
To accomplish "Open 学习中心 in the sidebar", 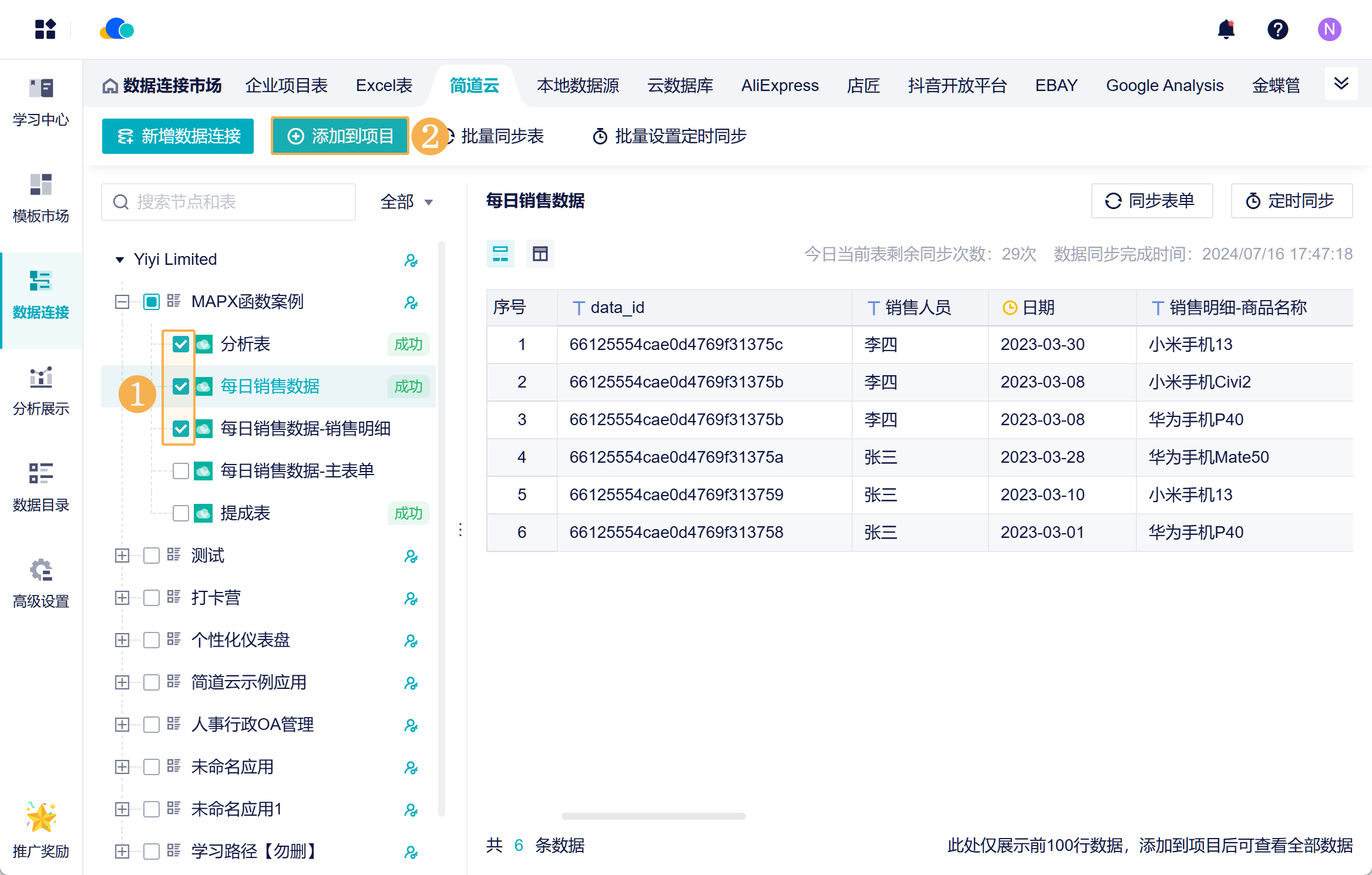I will pos(41,102).
